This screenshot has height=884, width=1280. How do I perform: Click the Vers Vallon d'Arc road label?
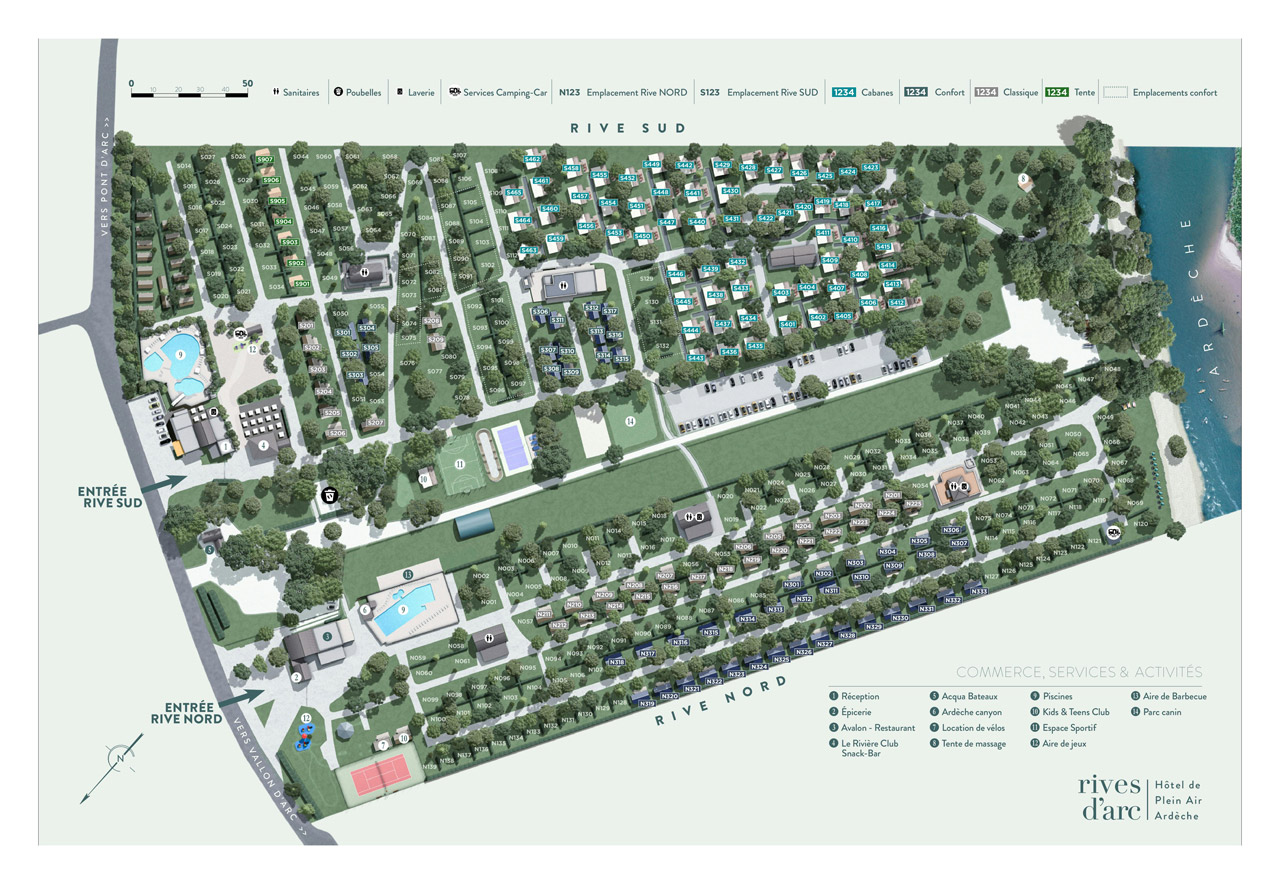point(271,776)
